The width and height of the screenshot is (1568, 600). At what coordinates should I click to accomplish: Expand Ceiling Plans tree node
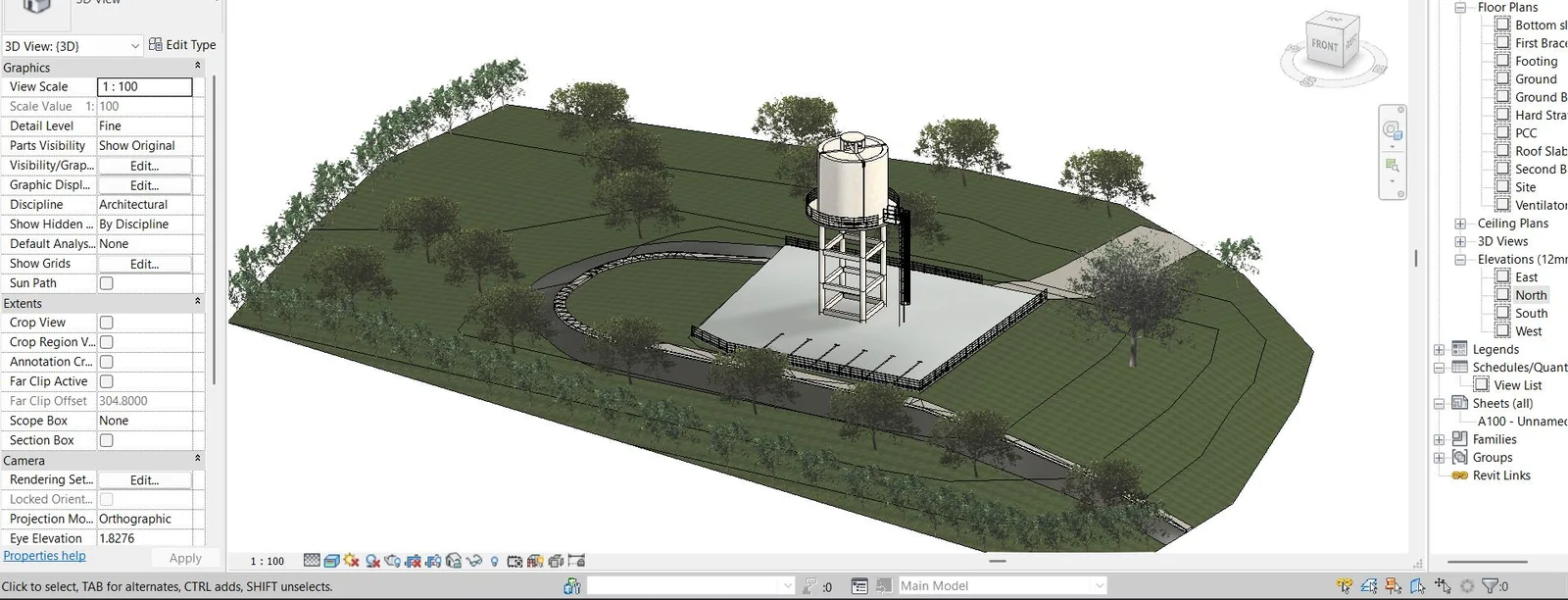click(x=1460, y=224)
